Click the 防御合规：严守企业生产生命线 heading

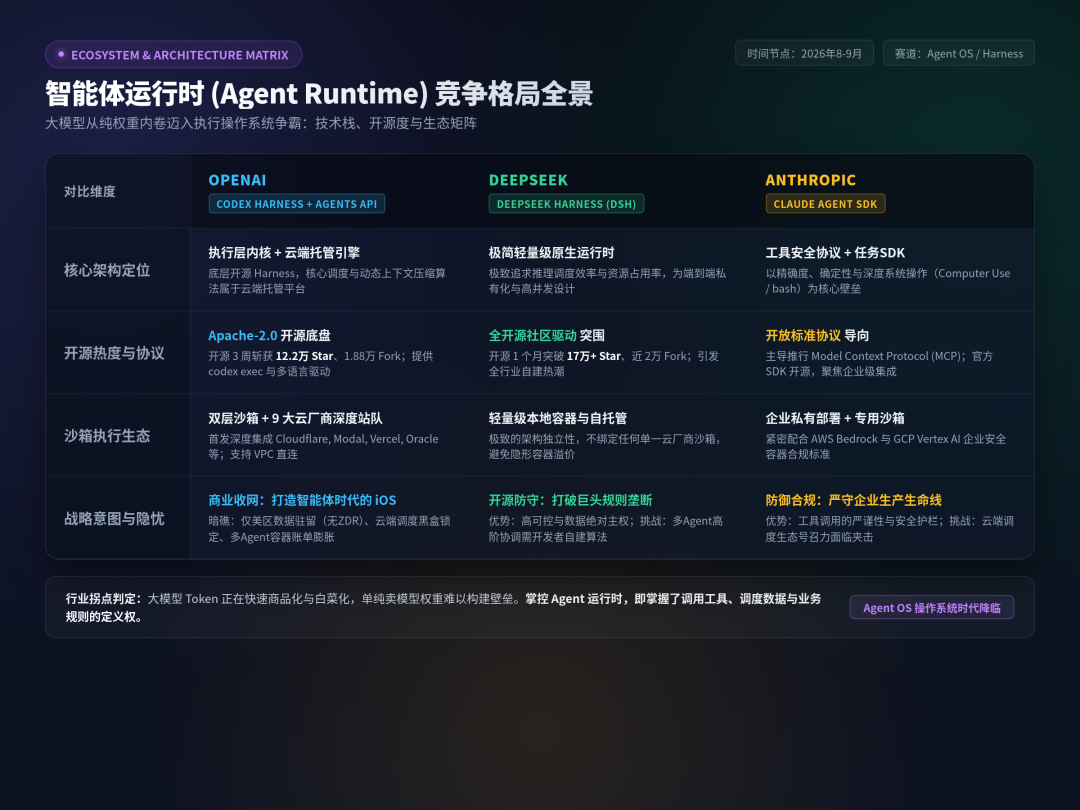(x=853, y=500)
